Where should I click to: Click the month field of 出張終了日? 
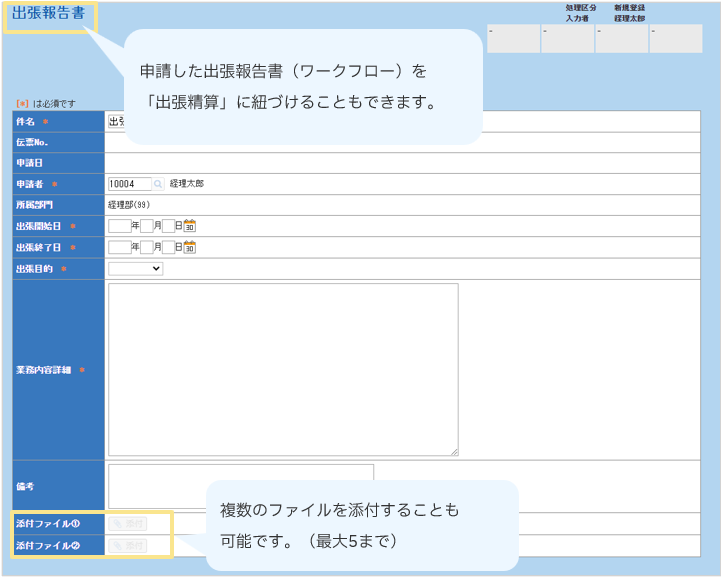coord(146,247)
